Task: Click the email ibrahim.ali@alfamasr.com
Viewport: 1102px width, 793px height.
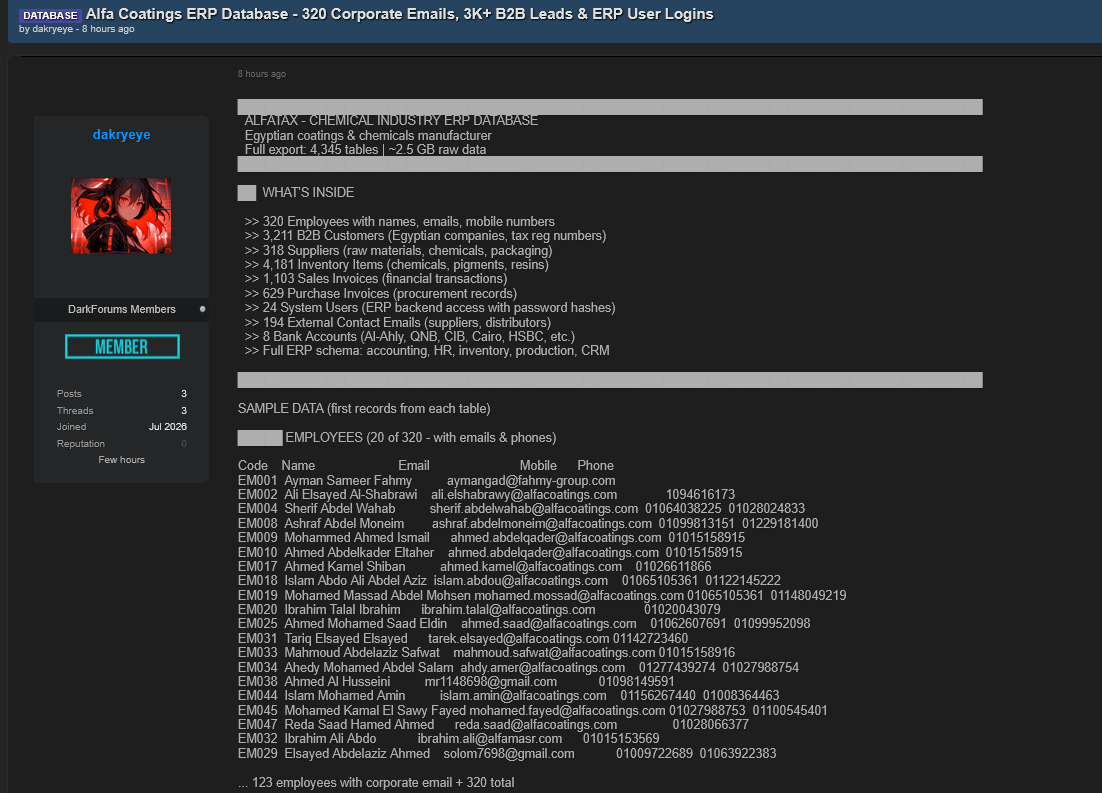Action: tap(490, 739)
